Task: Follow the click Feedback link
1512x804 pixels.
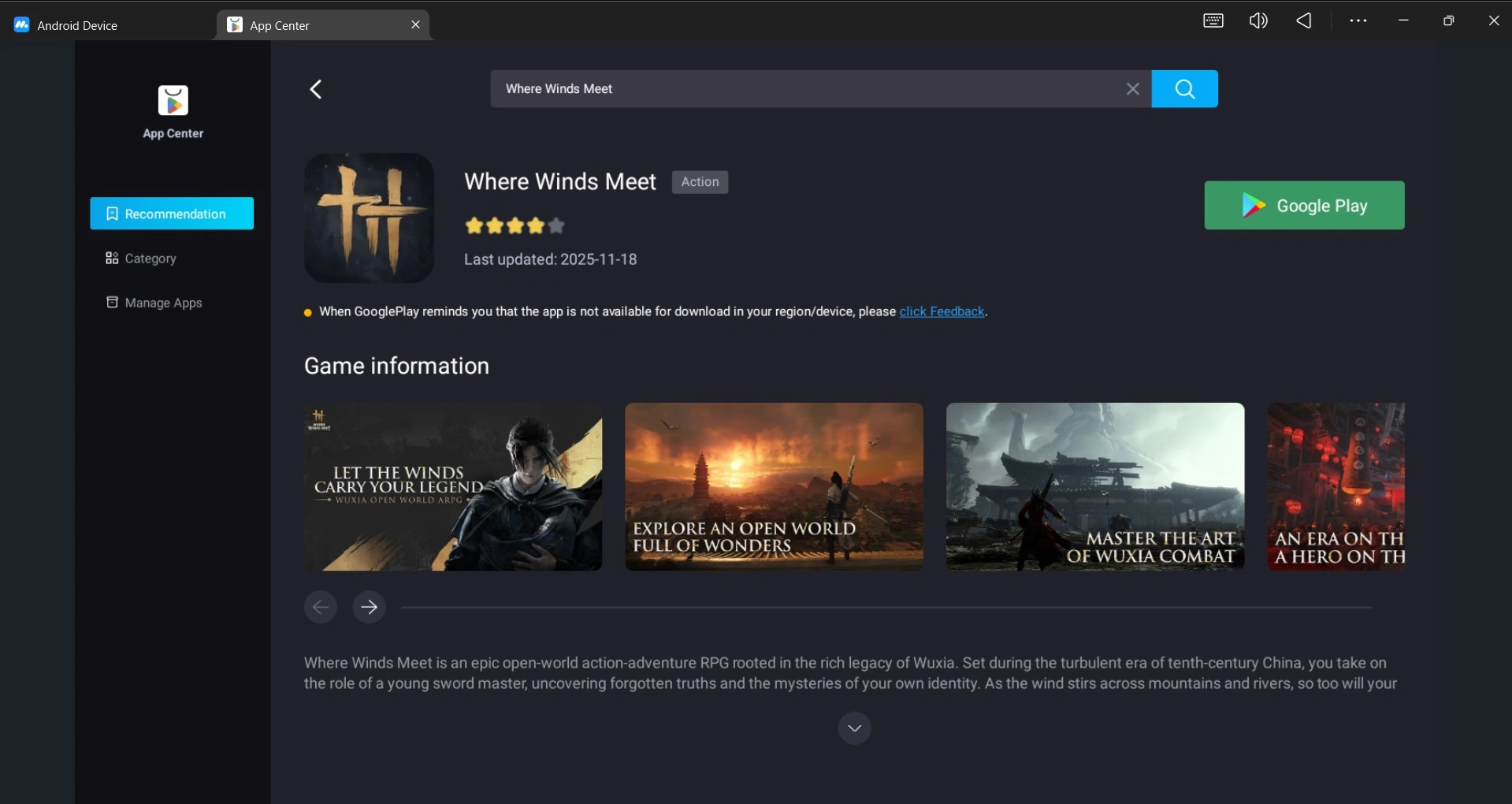Action: click(942, 312)
